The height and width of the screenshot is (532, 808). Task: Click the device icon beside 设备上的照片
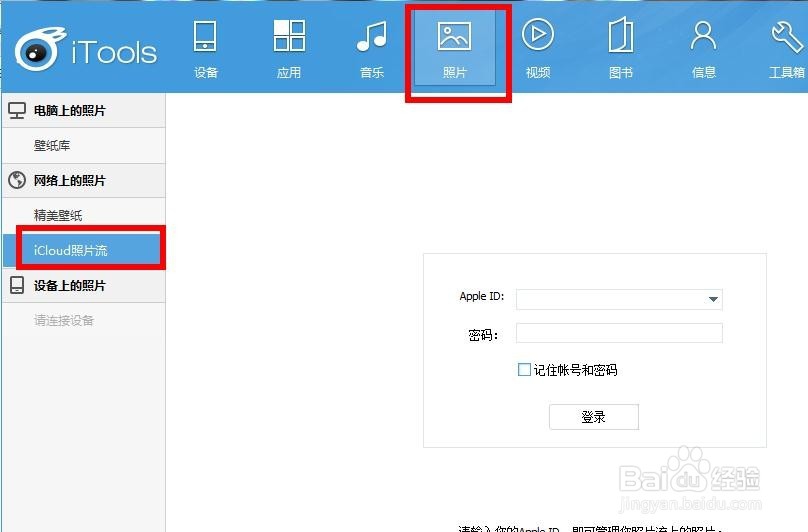click(17, 285)
